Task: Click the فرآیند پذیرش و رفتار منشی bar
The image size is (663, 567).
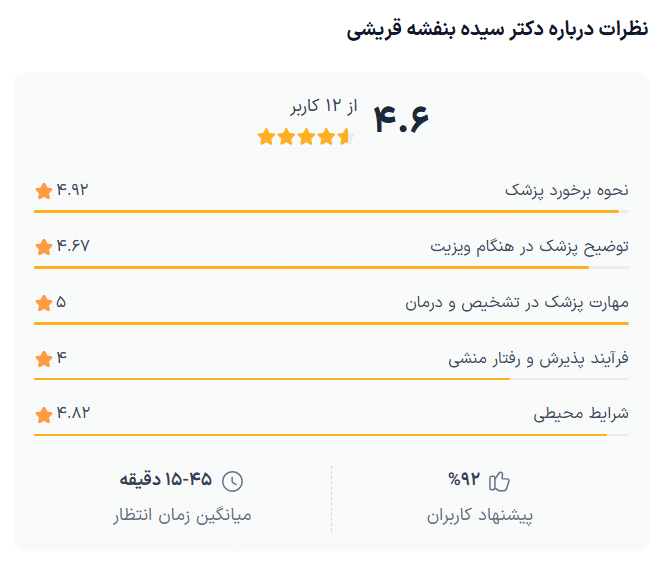Action: (x=331, y=379)
